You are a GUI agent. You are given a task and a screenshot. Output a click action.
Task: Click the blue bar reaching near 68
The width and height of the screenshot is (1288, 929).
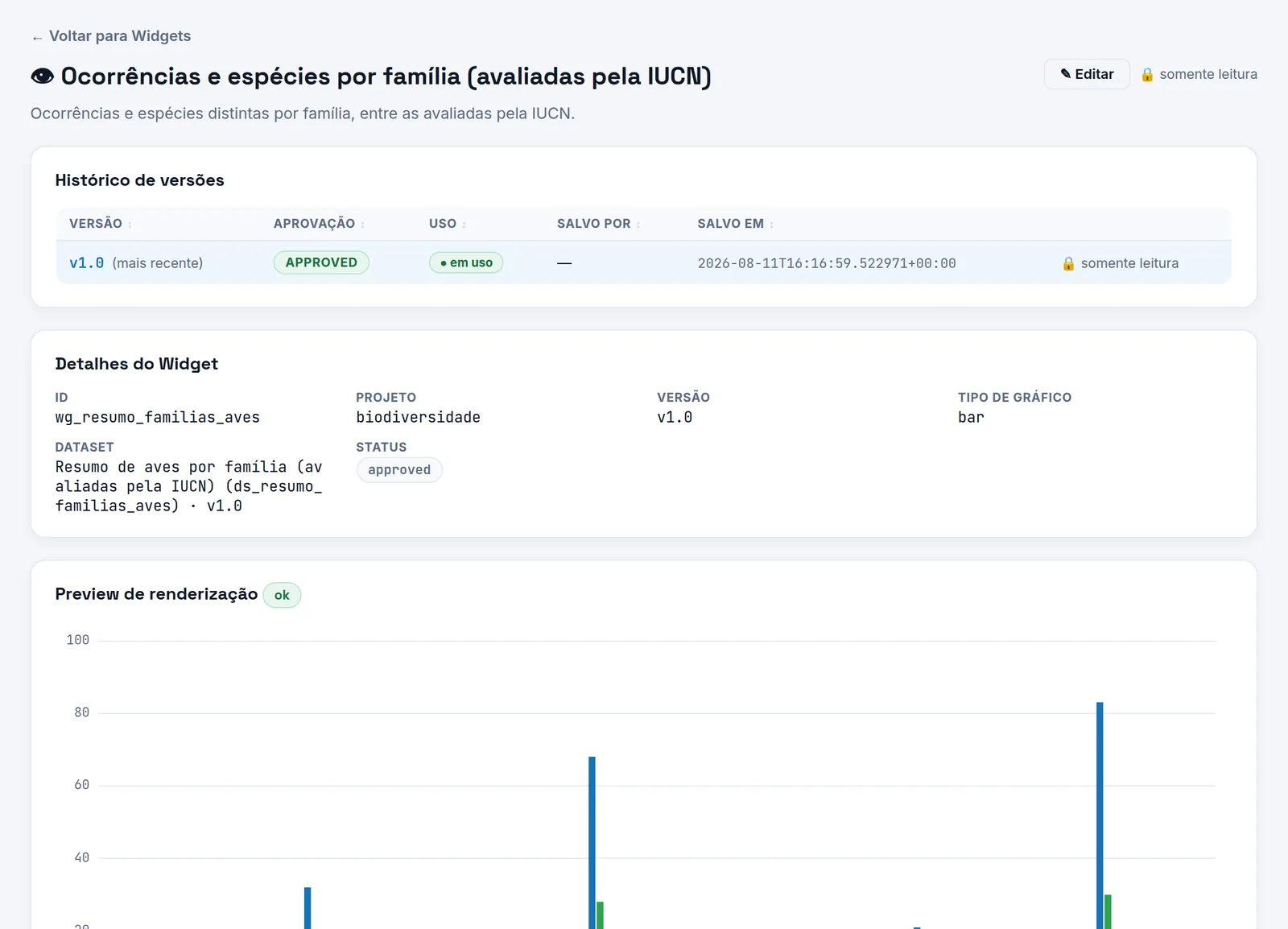point(592,843)
